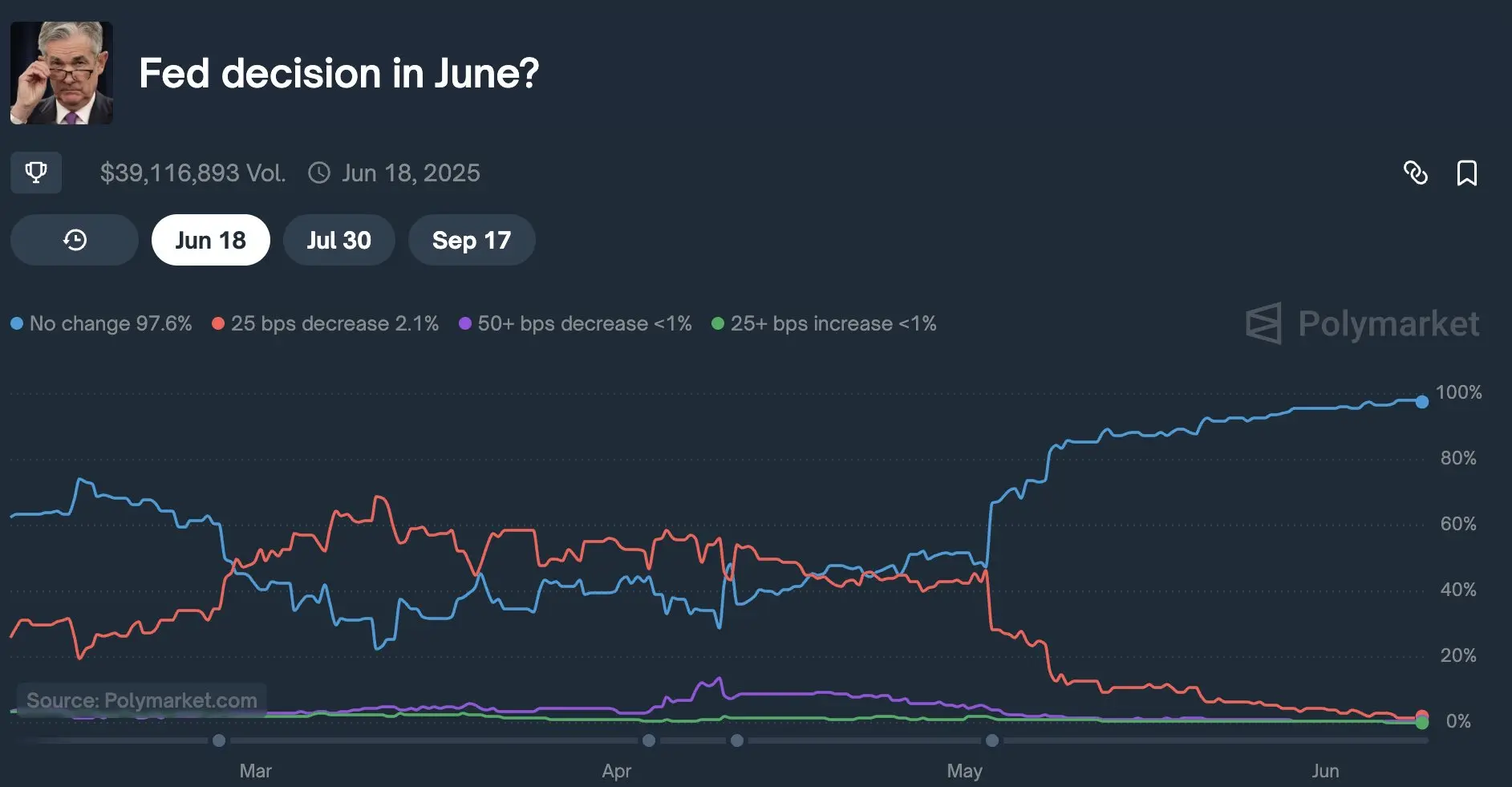The width and height of the screenshot is (1512, 787).
Task: Click the timeline marker before Mar
Action: tap(219, 740)
